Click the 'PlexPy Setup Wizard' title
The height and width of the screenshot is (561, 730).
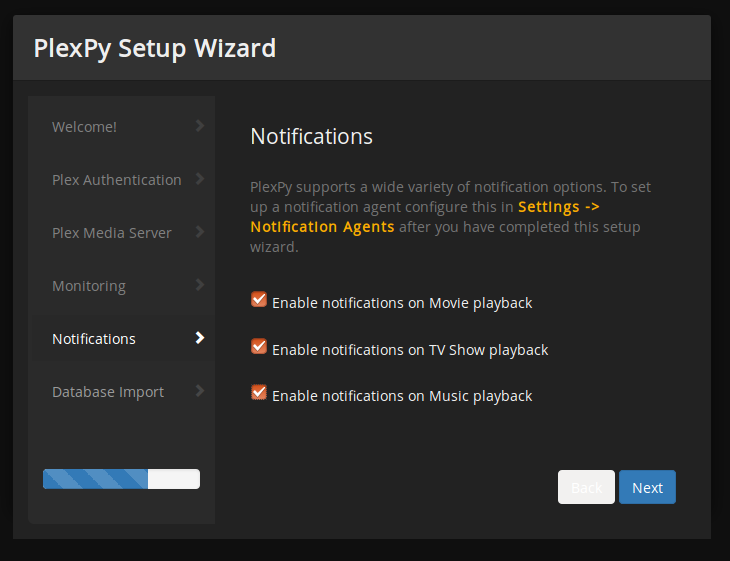point(155,48)
